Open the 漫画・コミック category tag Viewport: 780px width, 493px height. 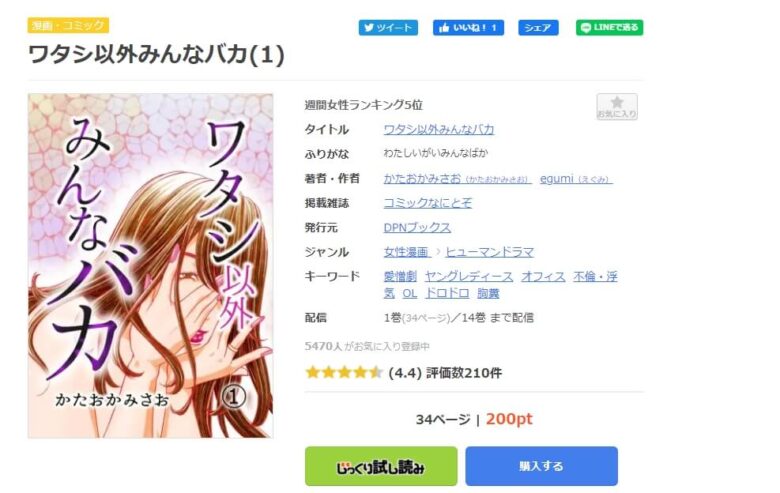(x=68, y=25)
